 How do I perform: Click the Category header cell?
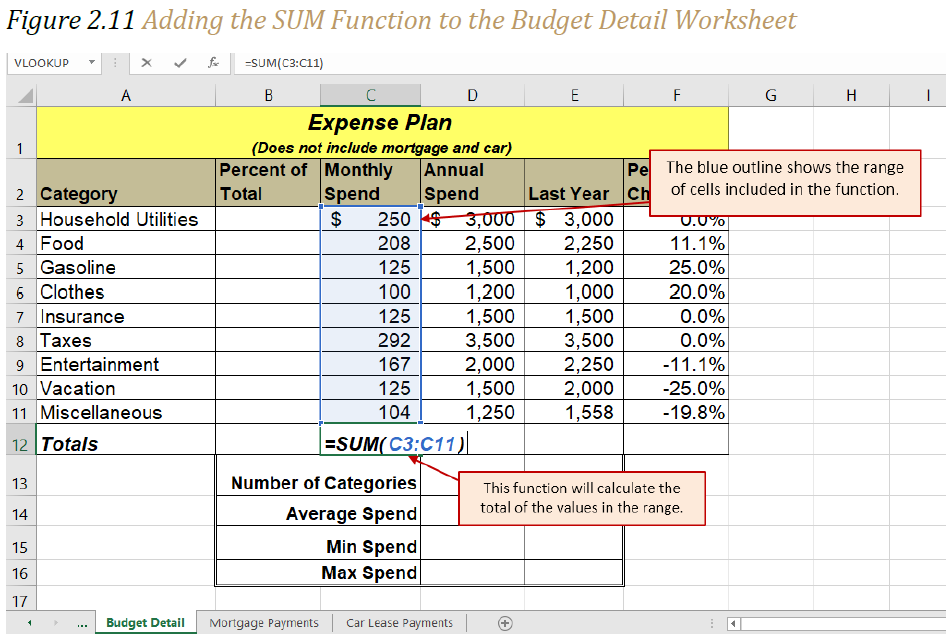tap(126, 182)
